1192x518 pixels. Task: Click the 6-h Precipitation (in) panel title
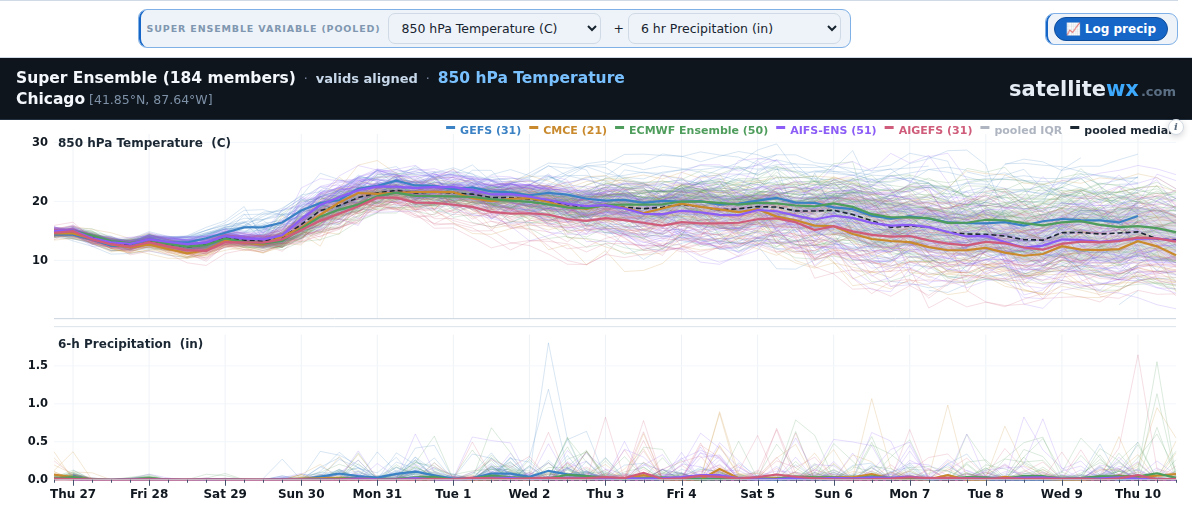coord(131,344)
